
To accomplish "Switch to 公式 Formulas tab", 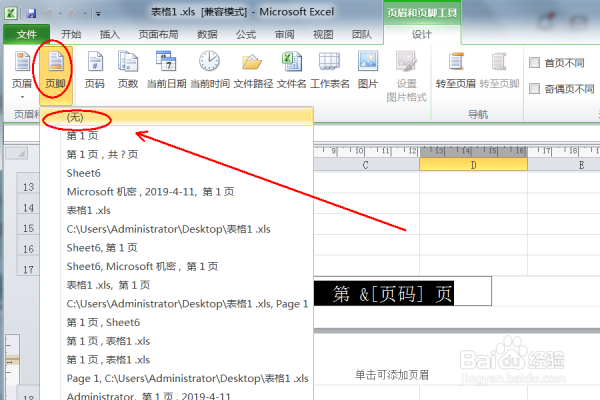I will pos(246,34).
